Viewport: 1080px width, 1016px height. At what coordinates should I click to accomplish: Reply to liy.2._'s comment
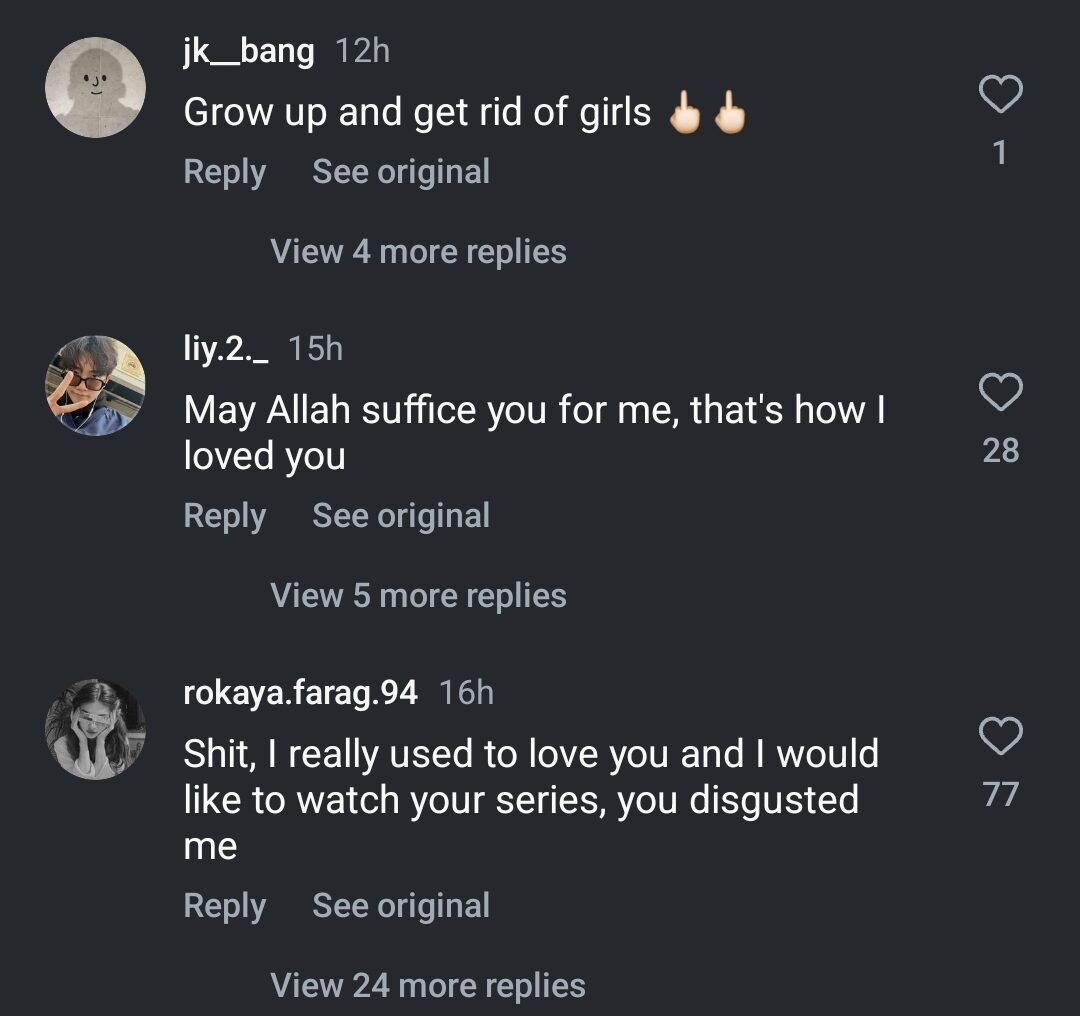pyautogui.click(x=224, y=516)
